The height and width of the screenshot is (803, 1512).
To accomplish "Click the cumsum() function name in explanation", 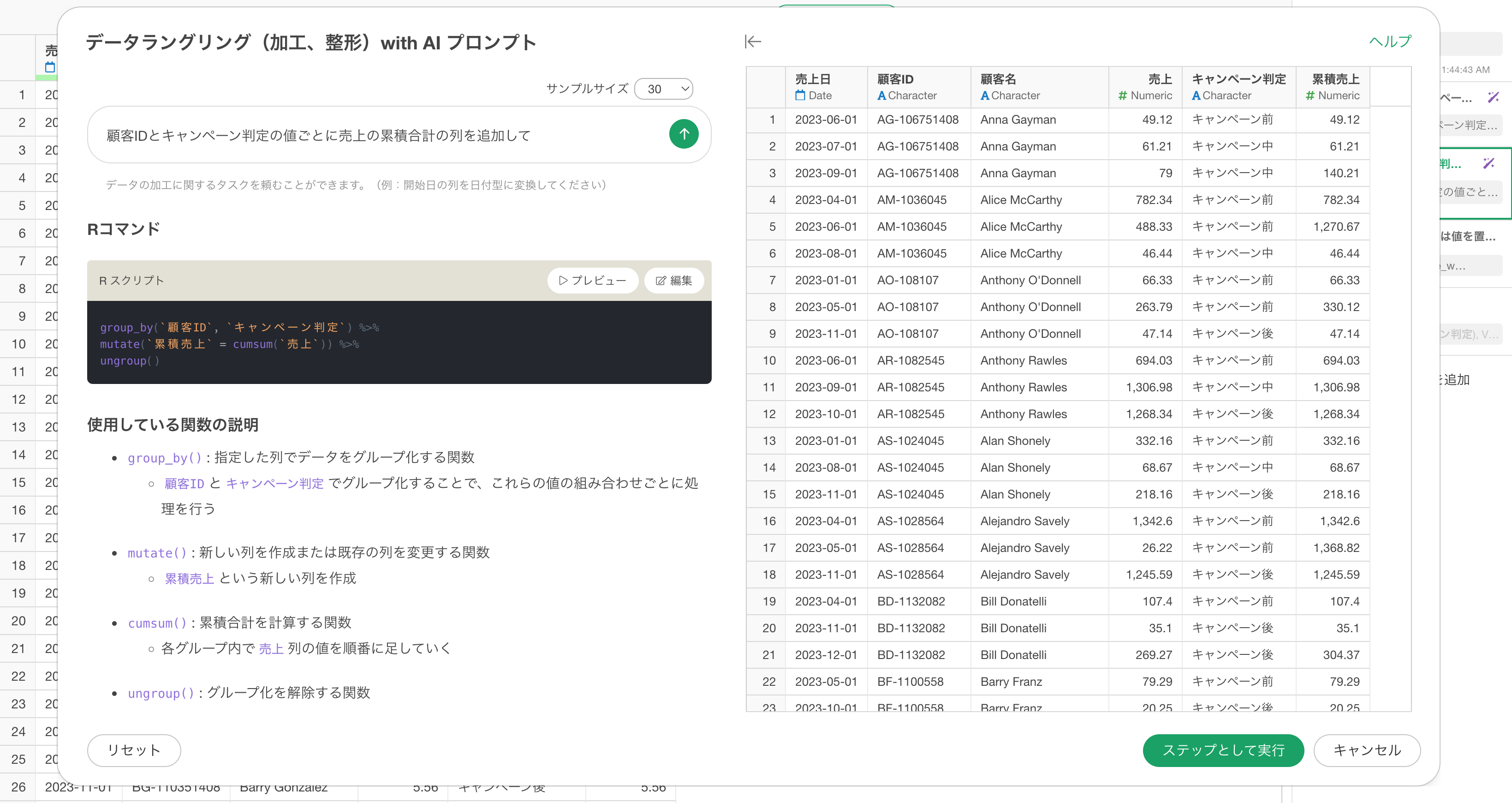I will 157,623.
